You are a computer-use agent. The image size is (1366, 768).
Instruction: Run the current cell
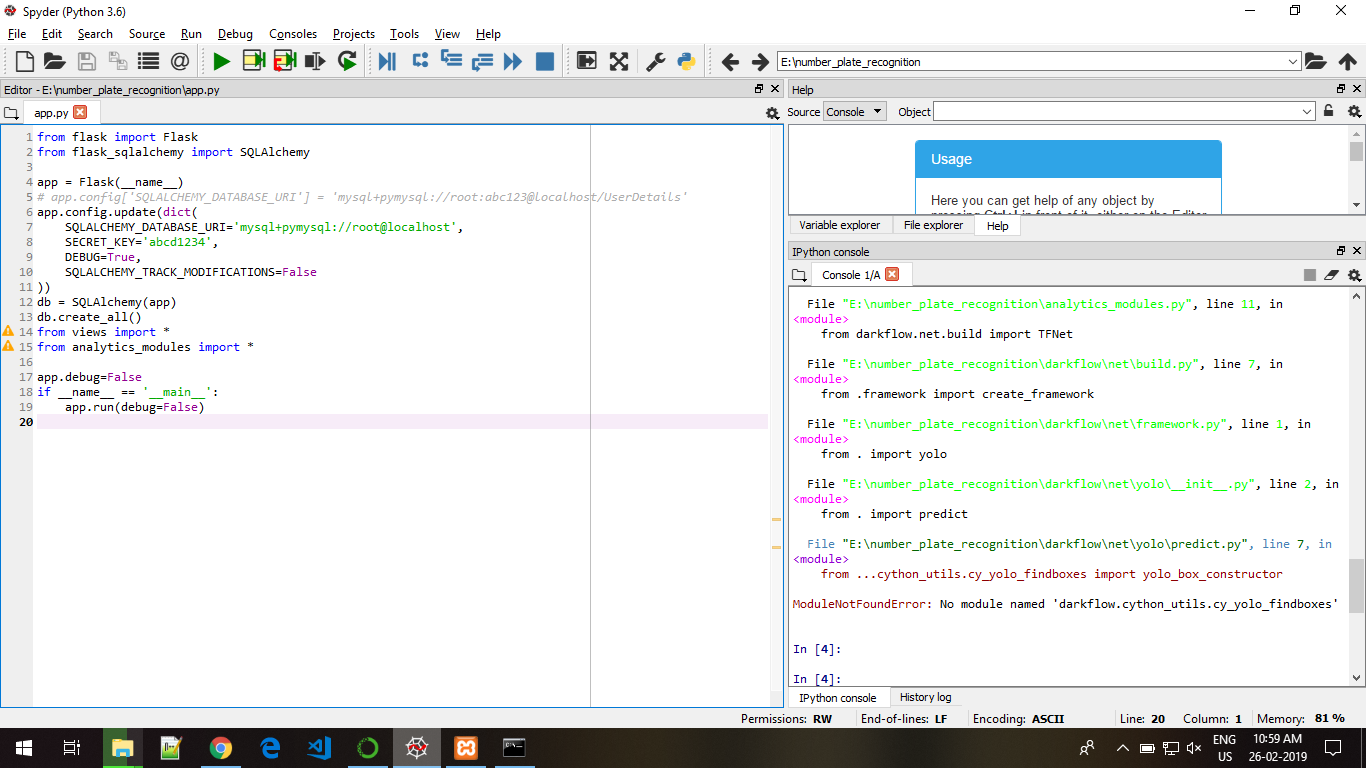pos(251,61)
